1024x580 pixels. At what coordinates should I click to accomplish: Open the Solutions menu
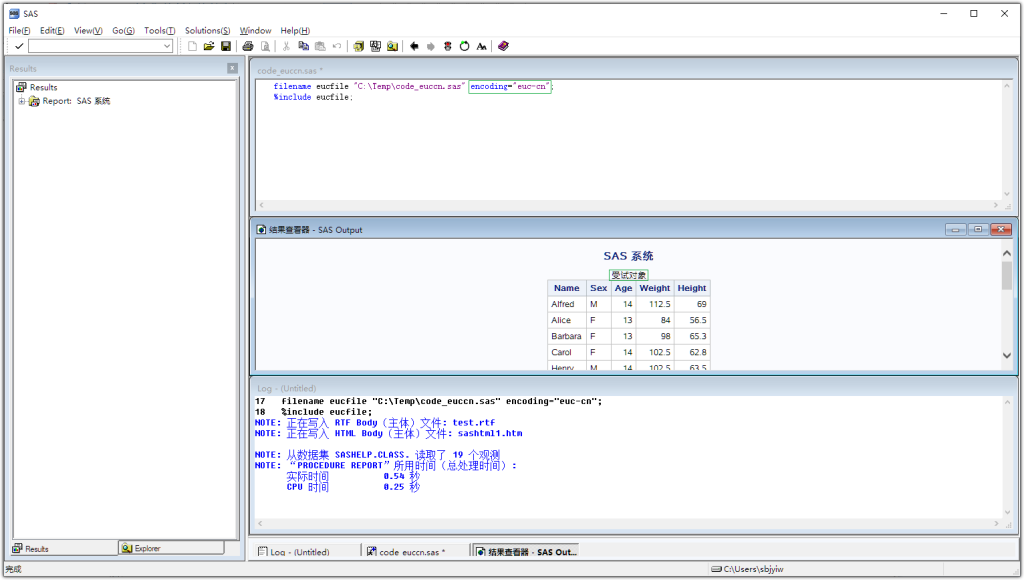click(206, 30)
